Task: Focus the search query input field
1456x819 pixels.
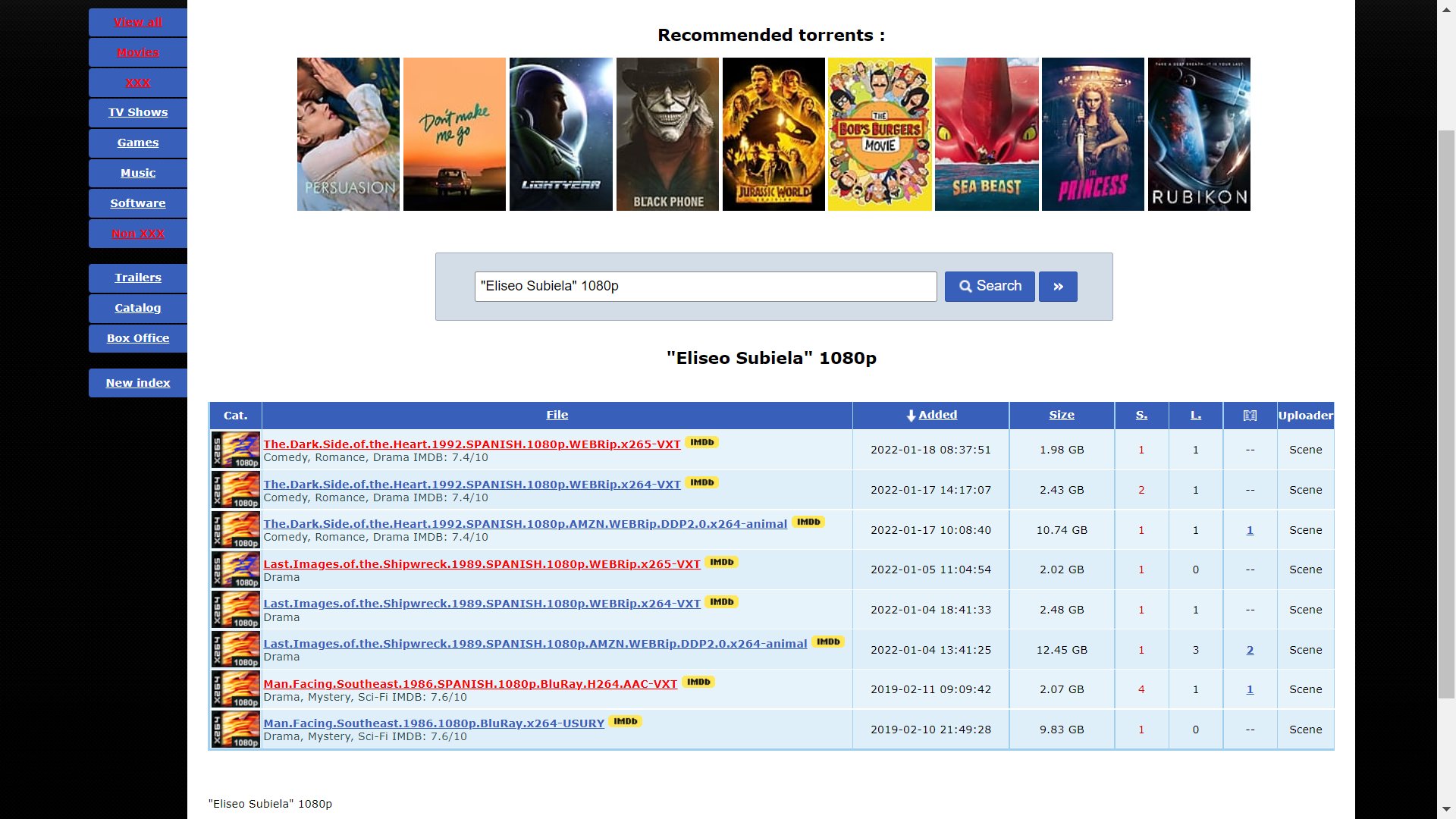Action: [705, 287]
